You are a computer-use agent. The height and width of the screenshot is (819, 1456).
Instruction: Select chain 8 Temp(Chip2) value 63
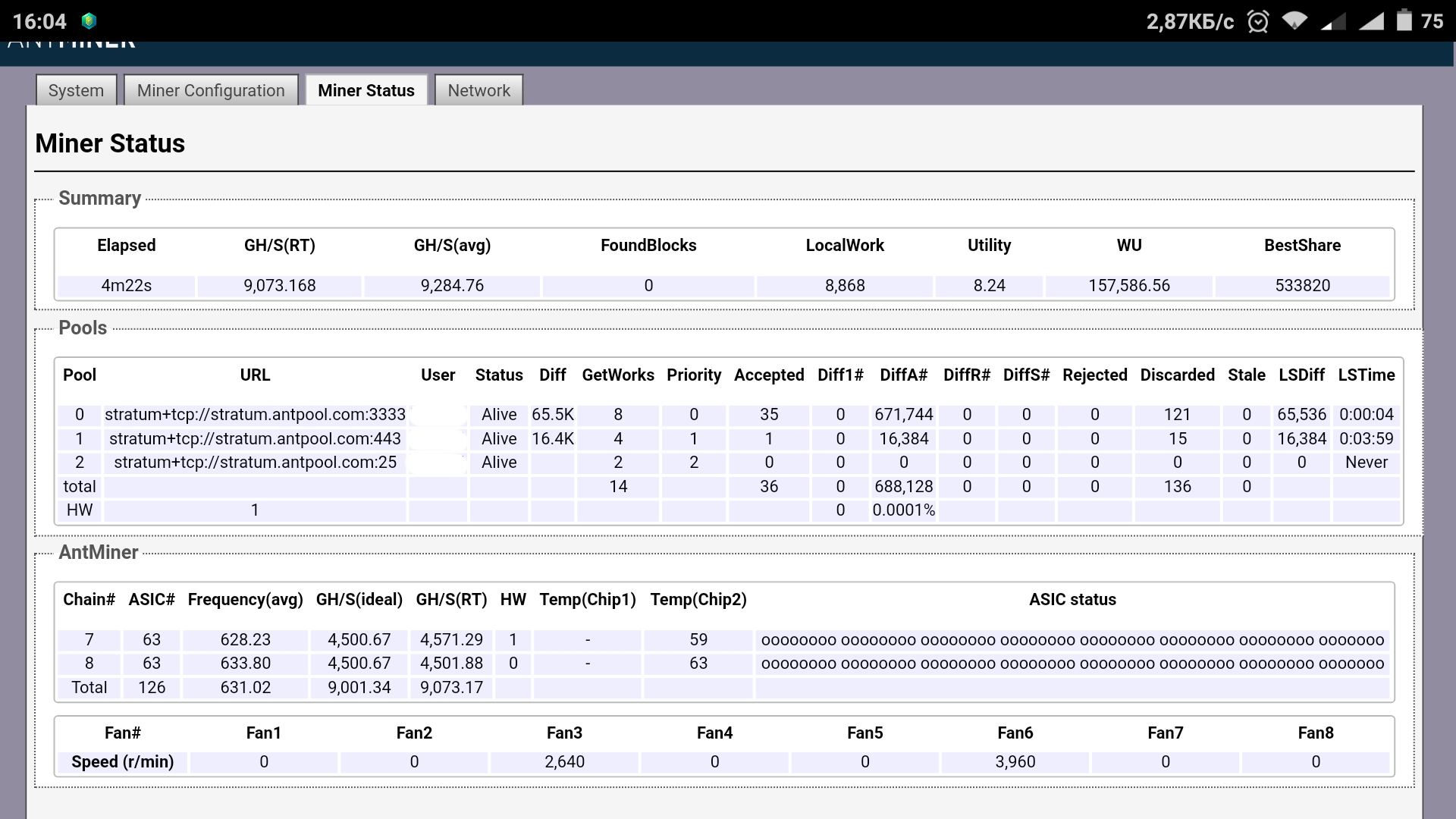698,664
